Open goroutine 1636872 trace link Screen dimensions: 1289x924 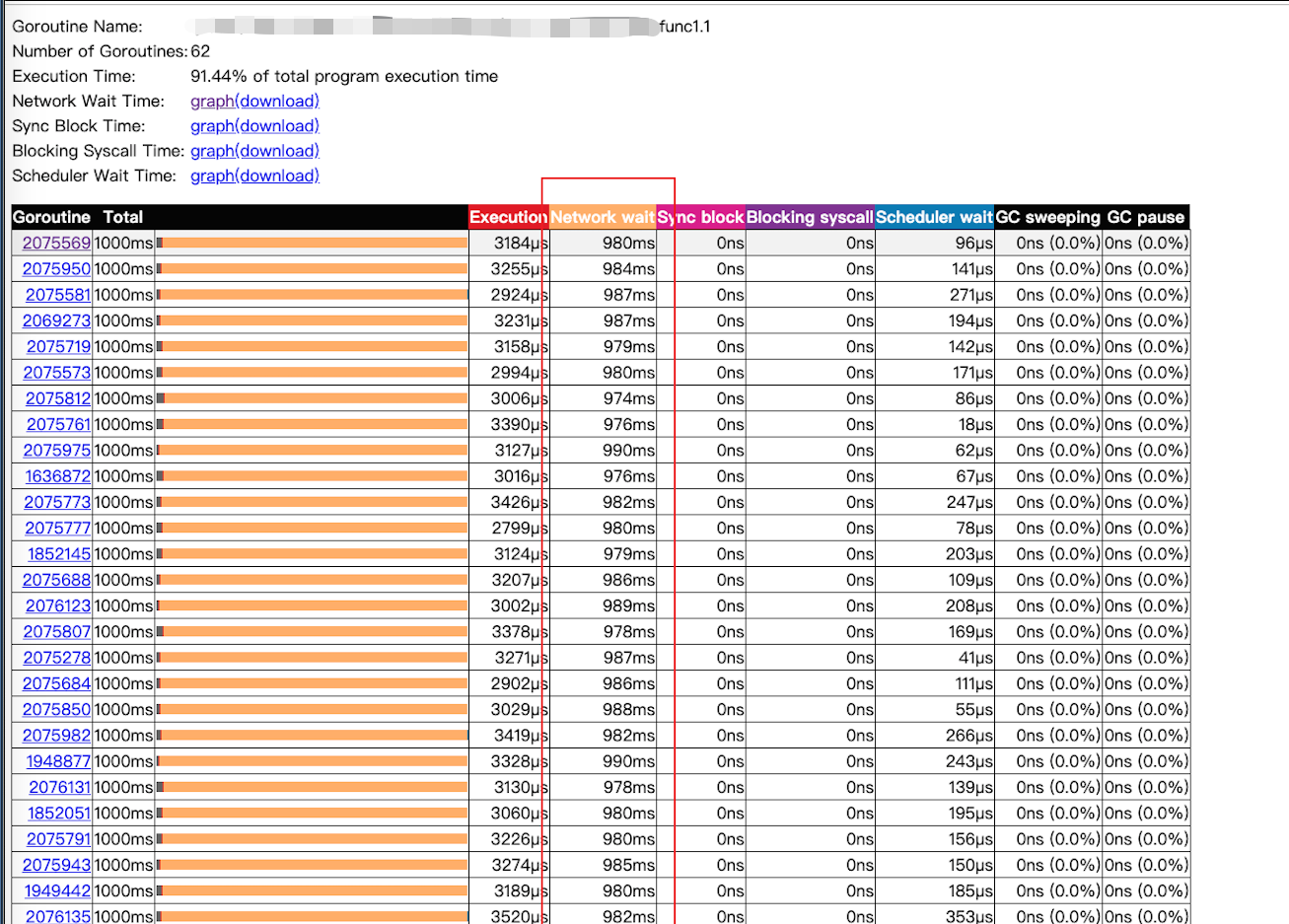pos(57,476)
